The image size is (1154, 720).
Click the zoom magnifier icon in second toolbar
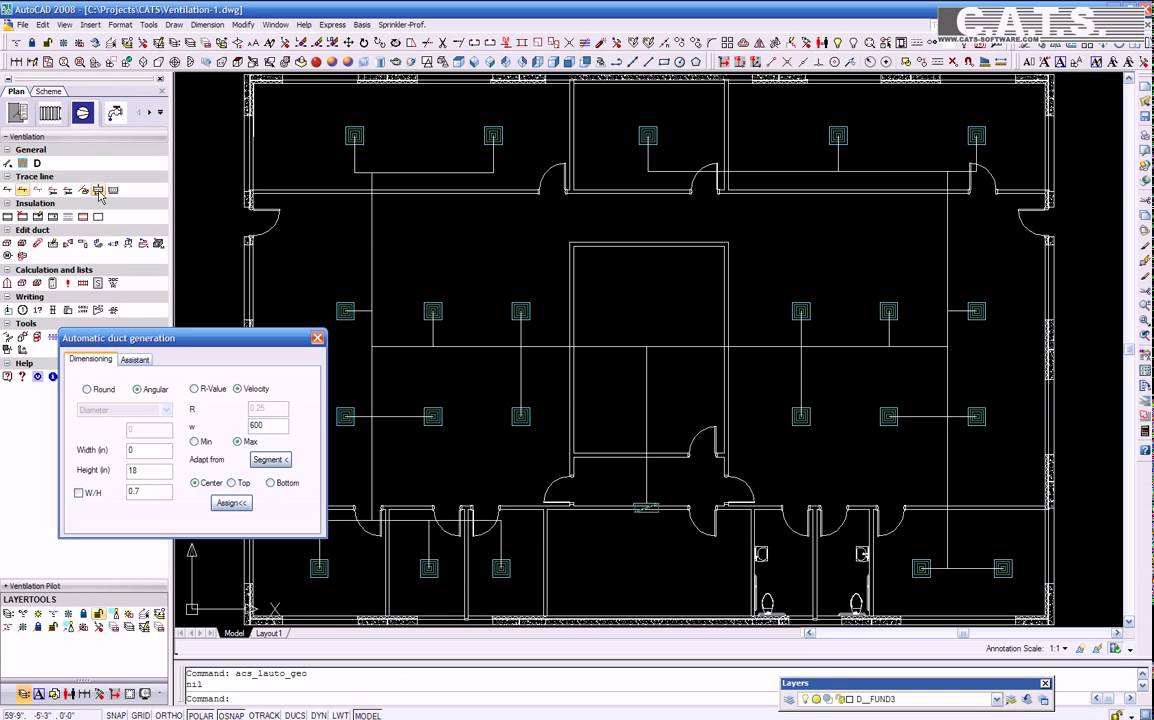[64, 62]
